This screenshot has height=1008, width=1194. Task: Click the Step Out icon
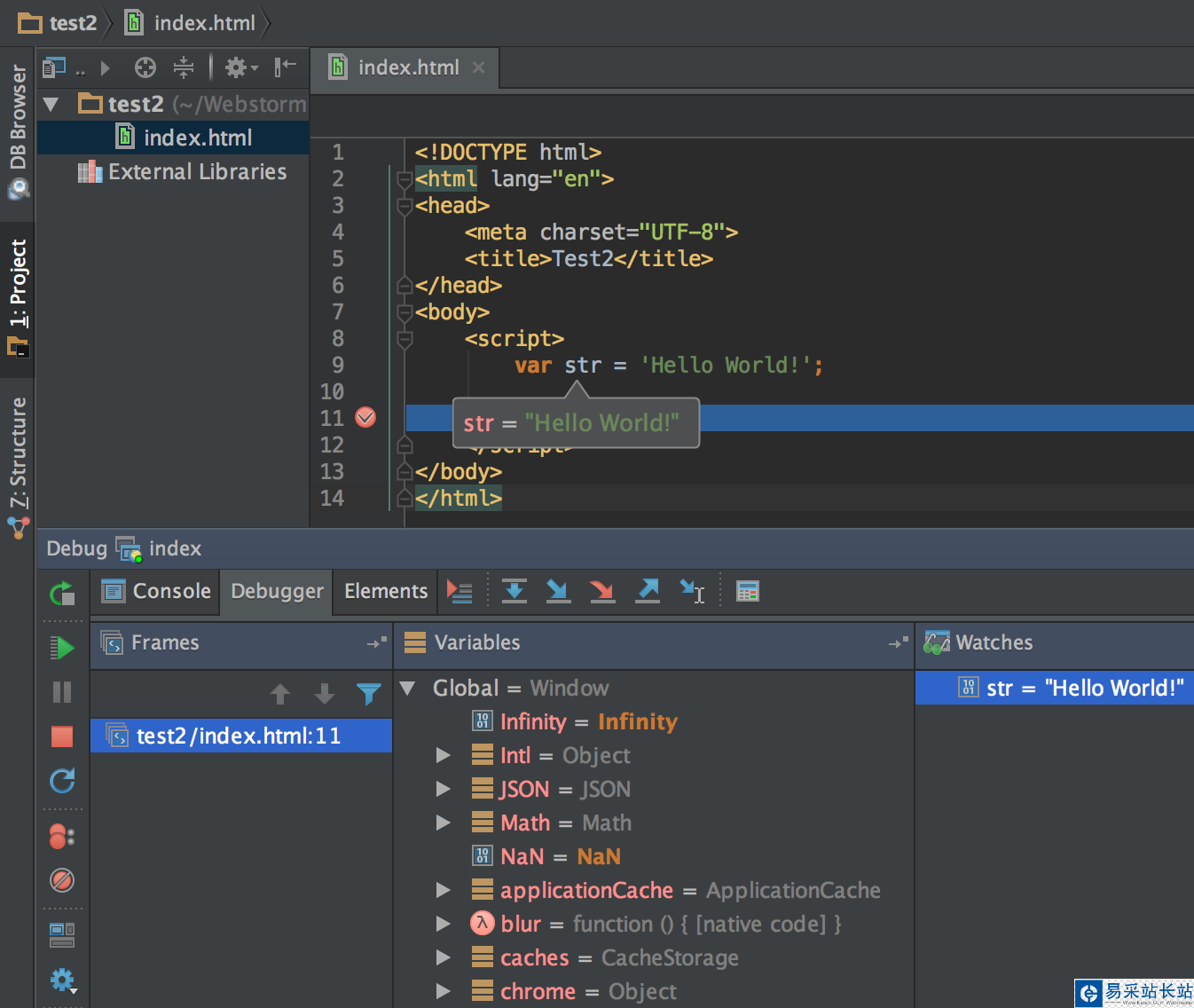tap(648, 591)
